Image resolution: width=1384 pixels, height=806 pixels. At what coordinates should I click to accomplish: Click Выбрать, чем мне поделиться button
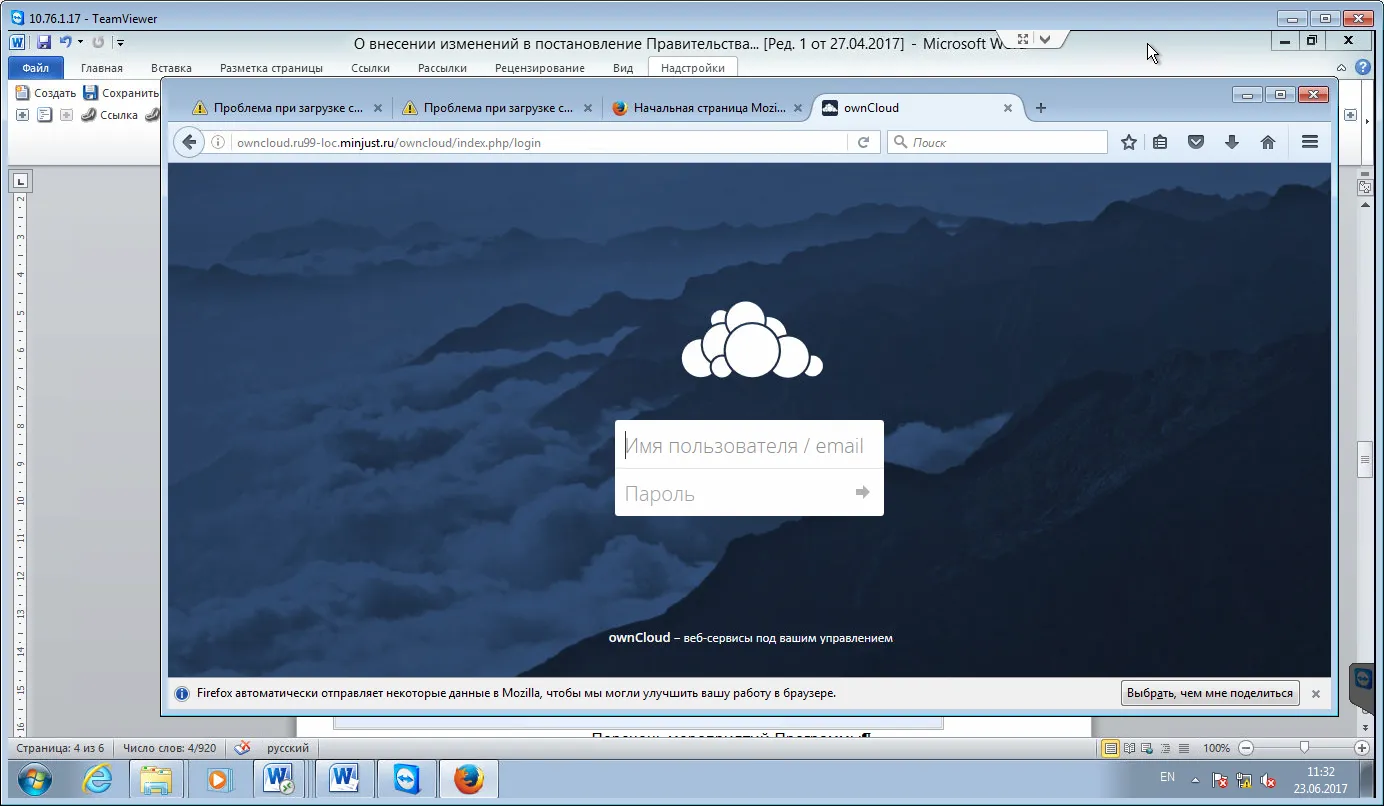(1210, 693)
